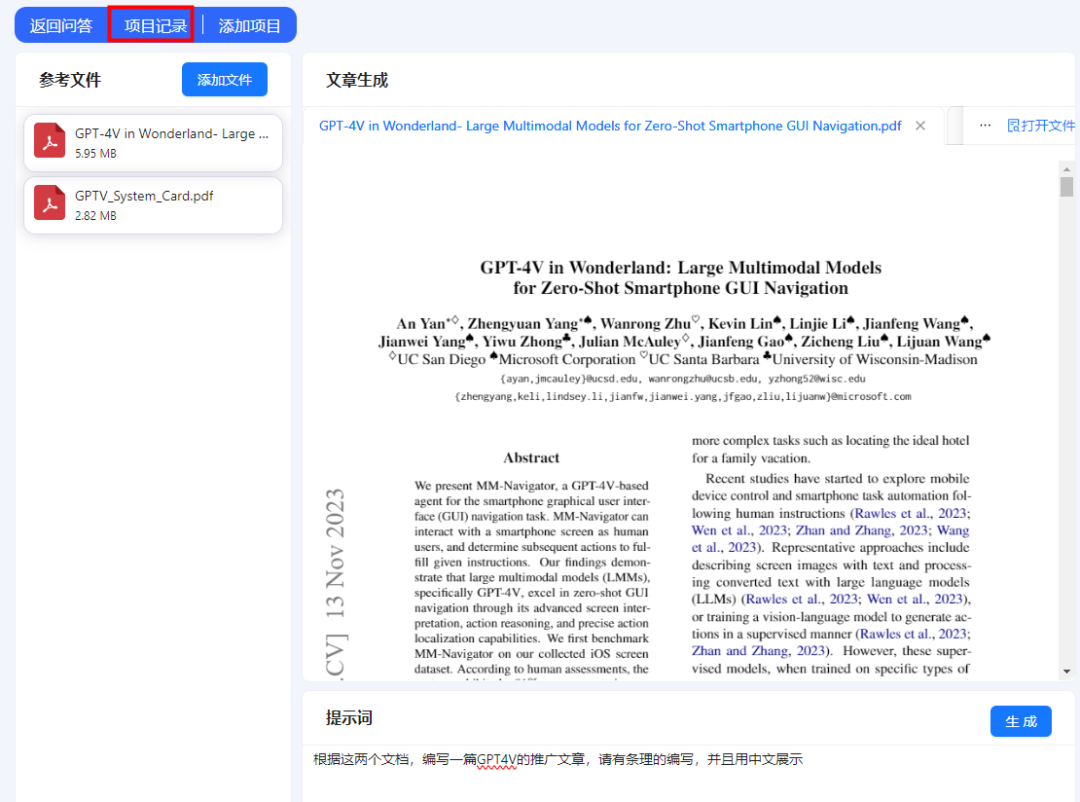This screenshot has height=802, width=1080.
Task: Select the GPTV_System_Card.pdf file name
Action: pyautogui.click(x=144, y=196)
